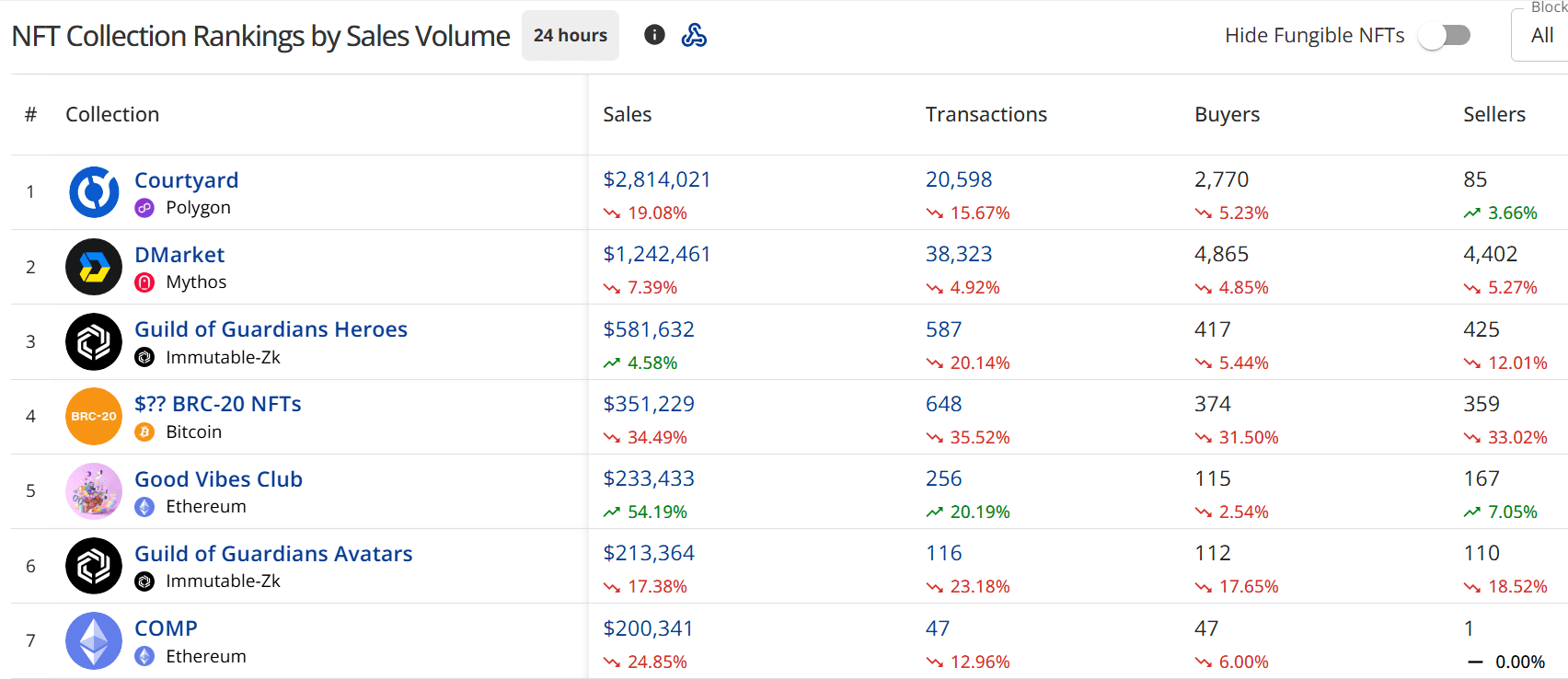Click the Mythos chain label

[196, 282]
